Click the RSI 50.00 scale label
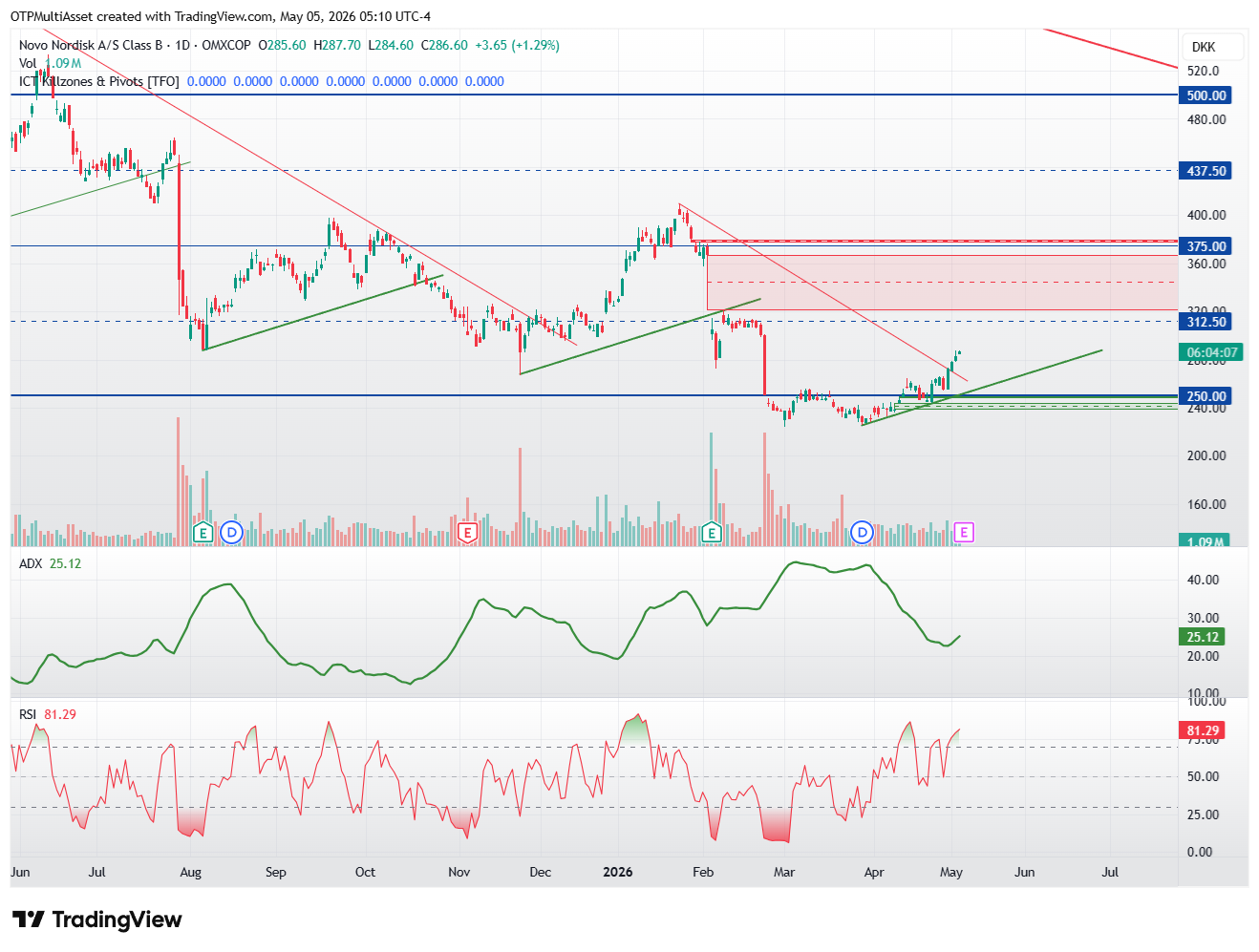The width and height of the screenshot is (1259, 952). coord(1203,776)
